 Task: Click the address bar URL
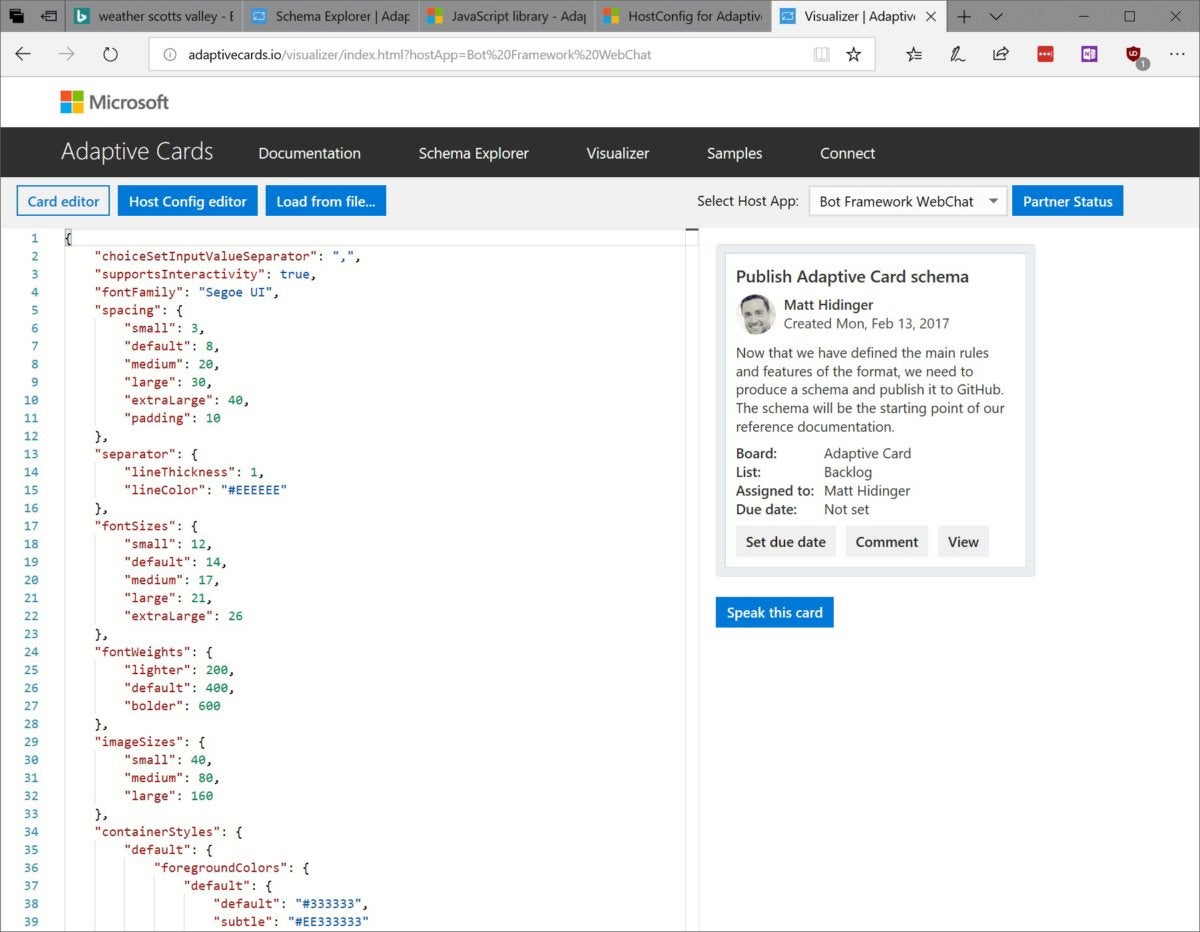coord(420,55)
